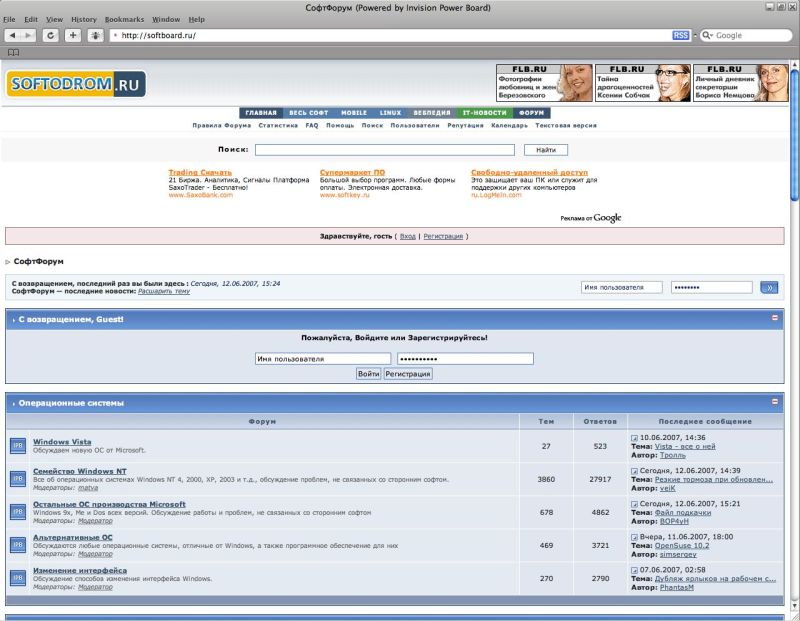The width and height of the screenshot is (800, 621).
Task: Open last post icon dated 10.06.2007, 14:36
Action: [634, 438]
